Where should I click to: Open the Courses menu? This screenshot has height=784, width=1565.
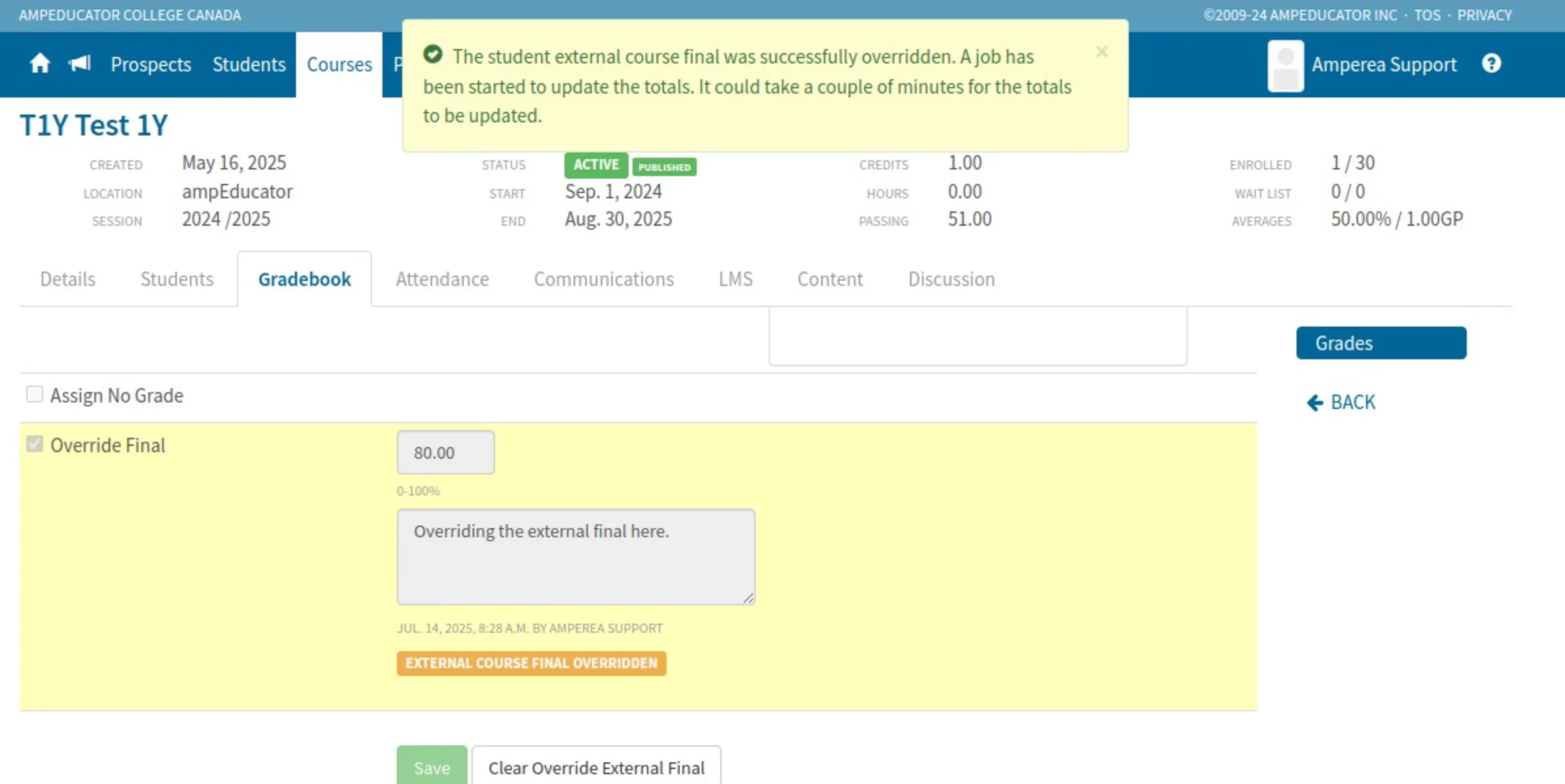point(339,64)
